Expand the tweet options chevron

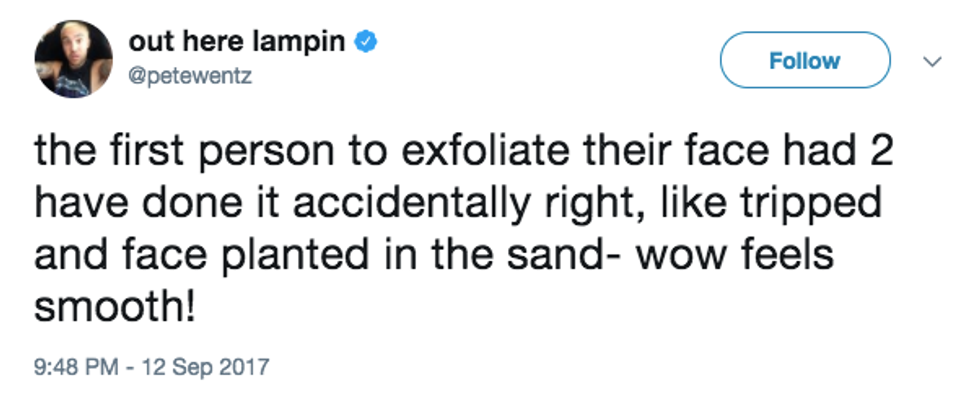click(932, 61)
